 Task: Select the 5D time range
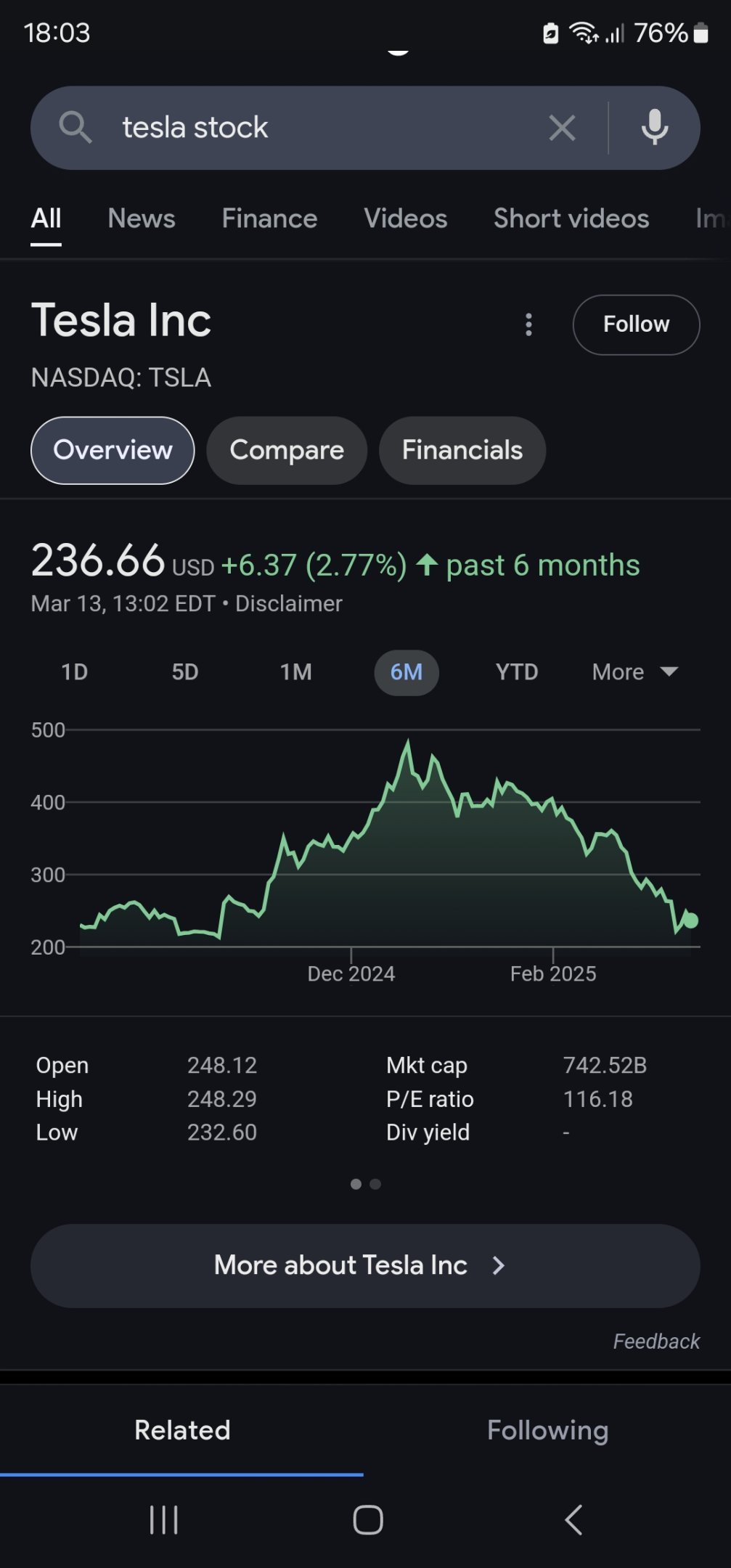point(185,672)
